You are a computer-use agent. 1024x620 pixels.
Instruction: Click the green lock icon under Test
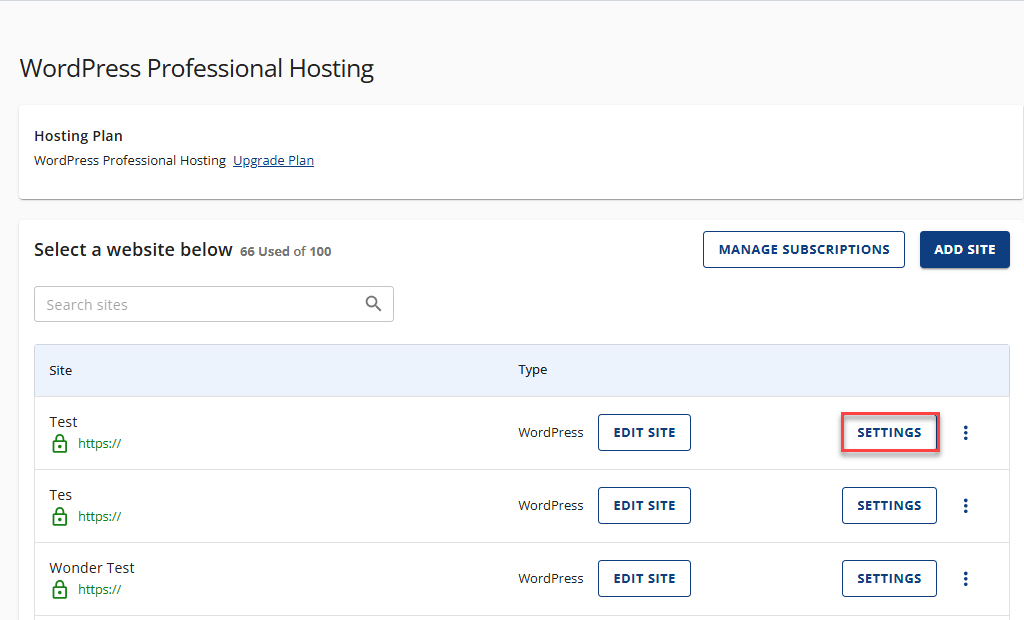59,444
